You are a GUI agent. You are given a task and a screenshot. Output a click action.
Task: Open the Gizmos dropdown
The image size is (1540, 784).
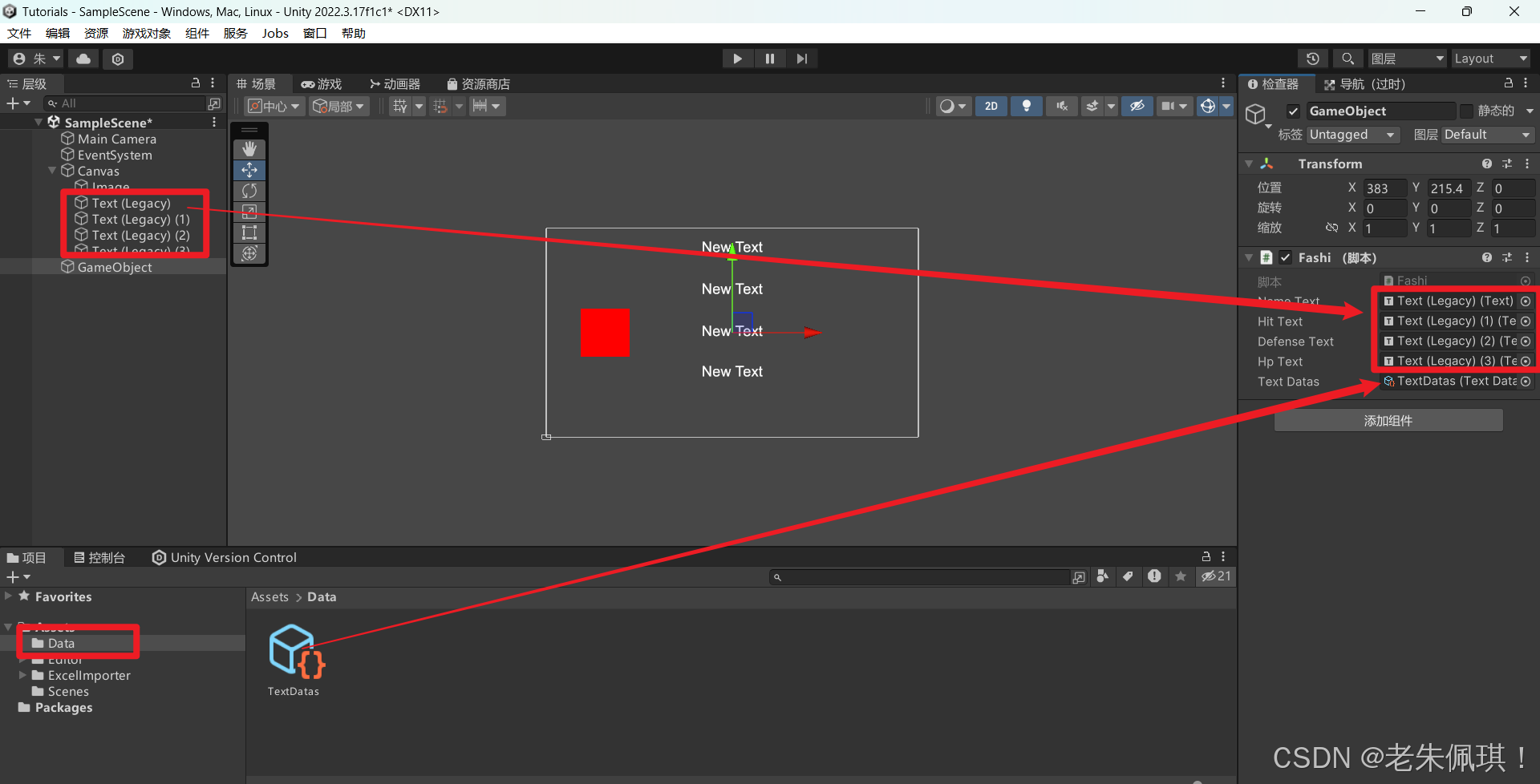[x=1226, y=106]
